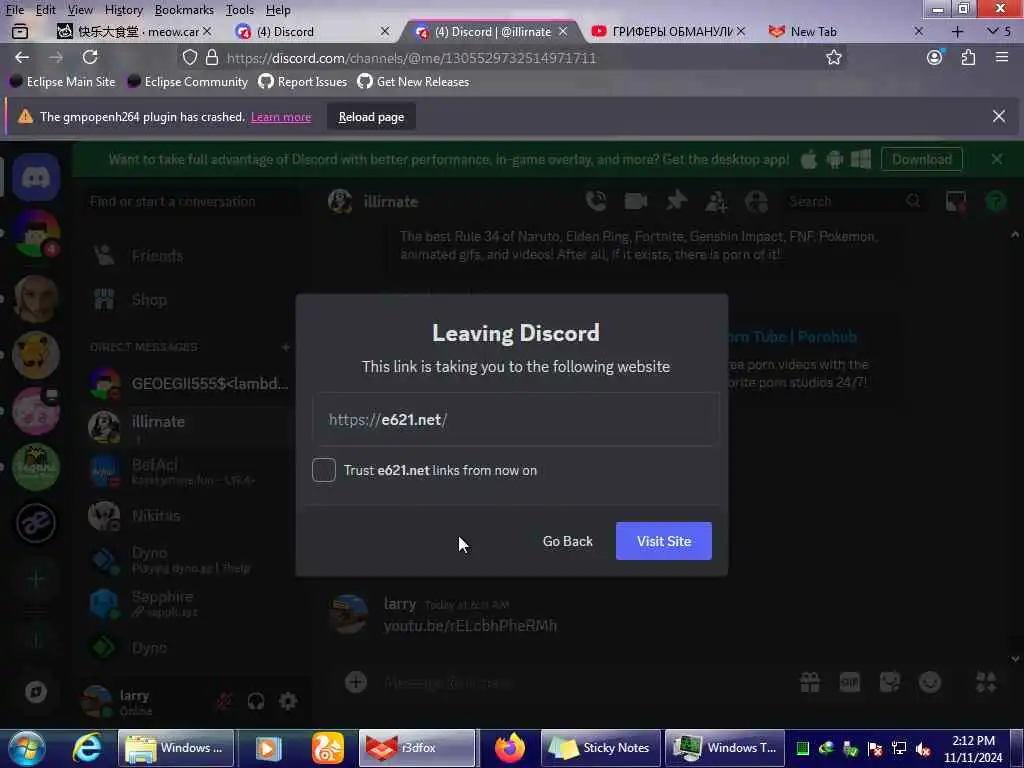
Task: Open the Learn more link
Action: coord(281,117)
